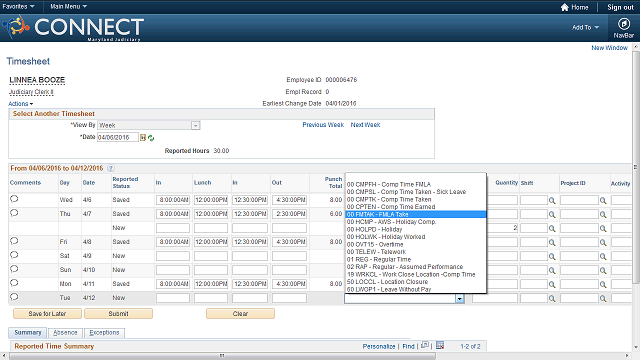Open the help icon beside date range
Viewport: 640px width, 360px height.
point(111,168)
